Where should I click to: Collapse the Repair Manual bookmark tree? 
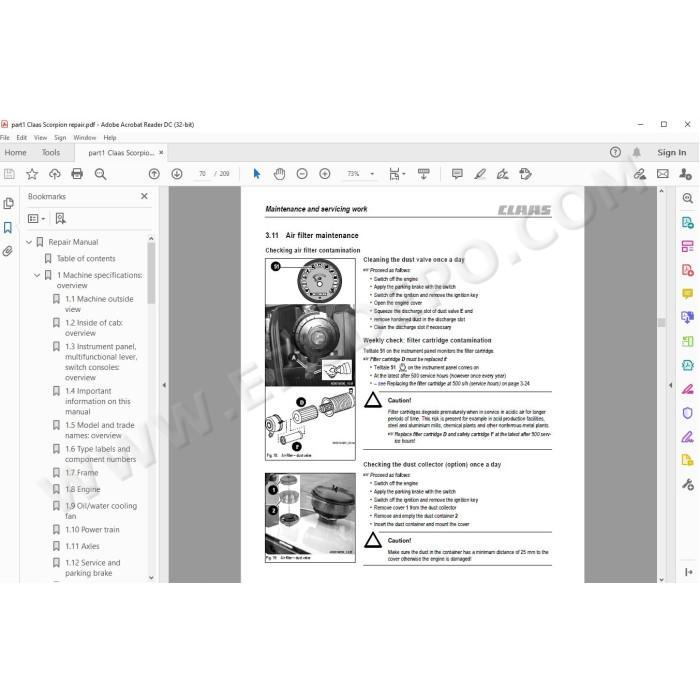coord(29,242)
